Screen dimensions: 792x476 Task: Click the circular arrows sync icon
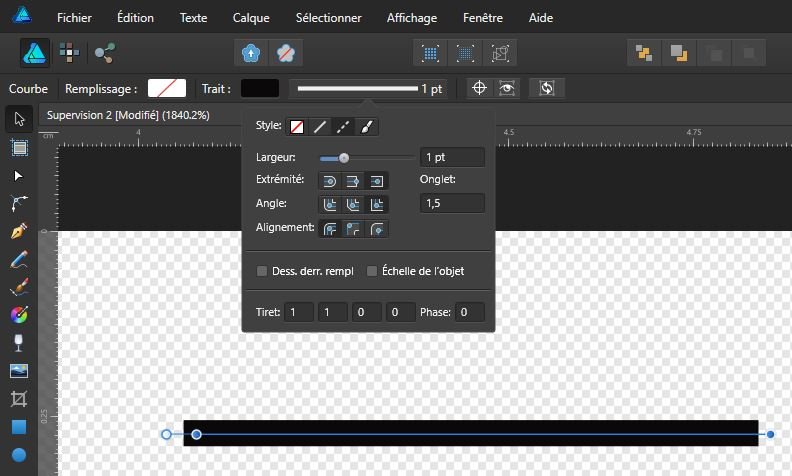click(x=547, y=88)
